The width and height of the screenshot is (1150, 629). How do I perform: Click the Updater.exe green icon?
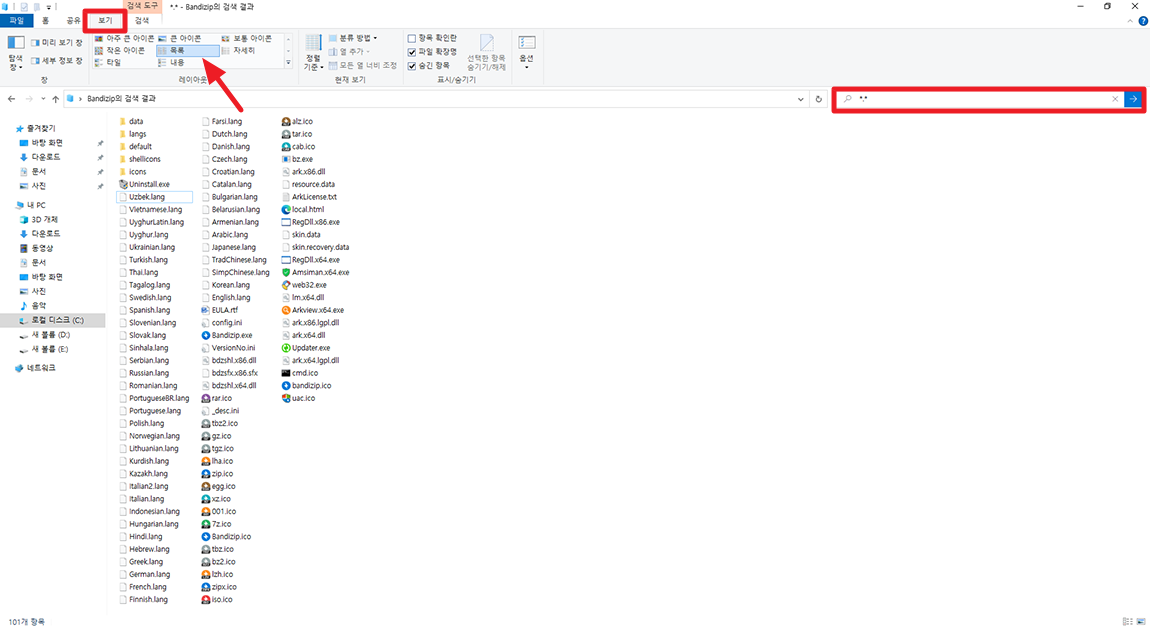pyautogui.click(x=286, y=347)
